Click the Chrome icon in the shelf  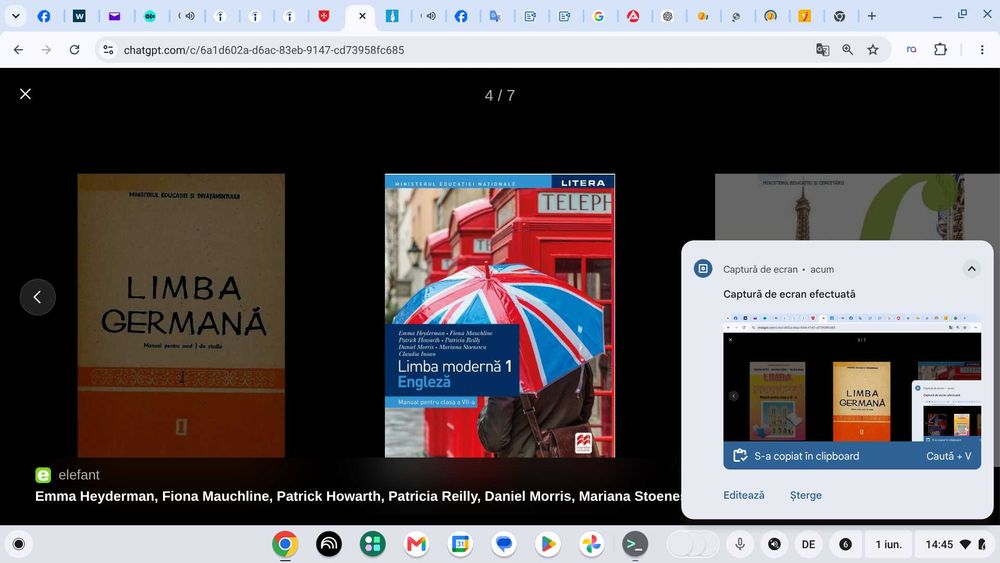tap(285, 544)
